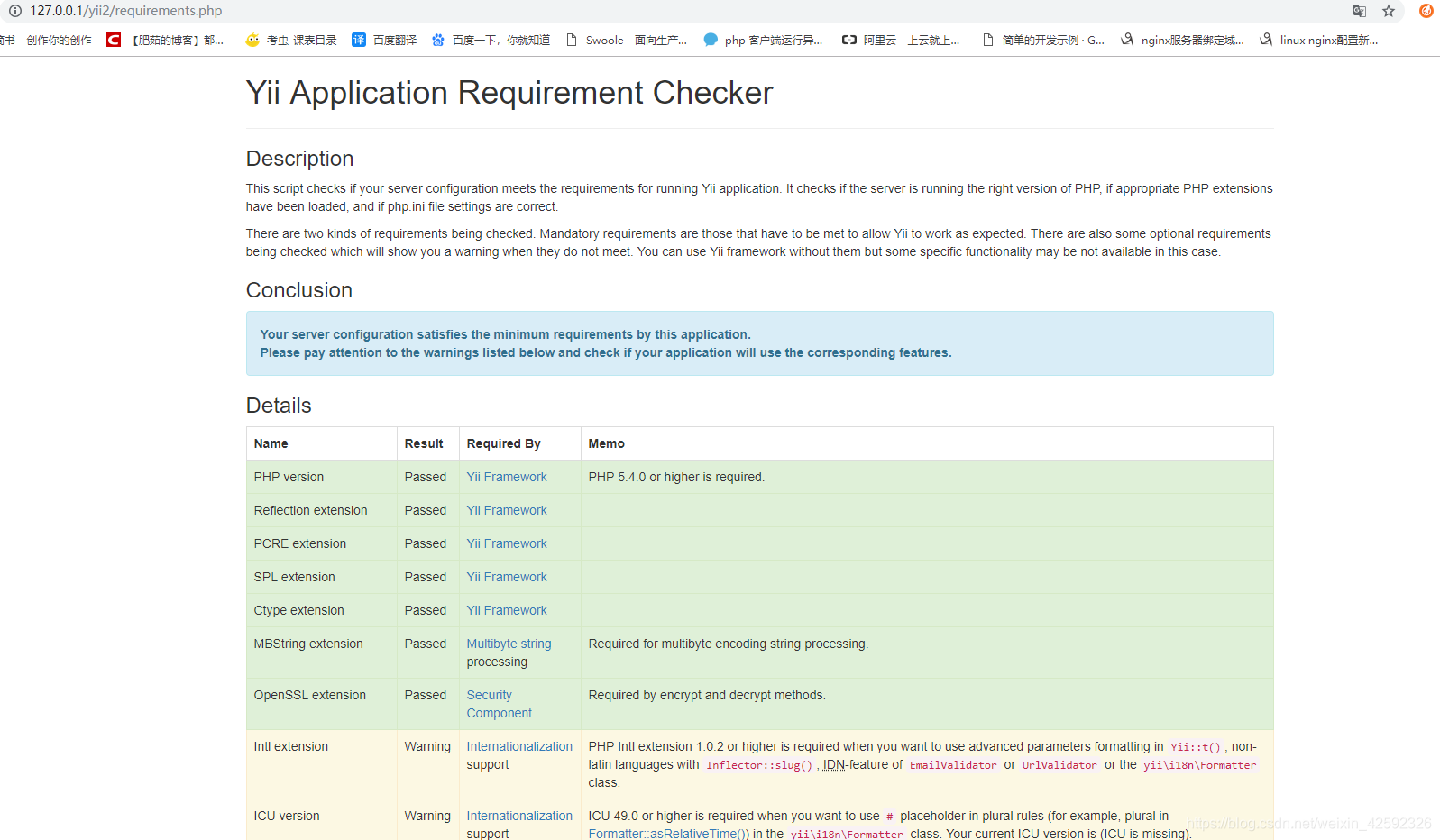Screen dimensions: 1440x840
Task: Click the UrlValidator code snippet
Action: [1059, 765]
